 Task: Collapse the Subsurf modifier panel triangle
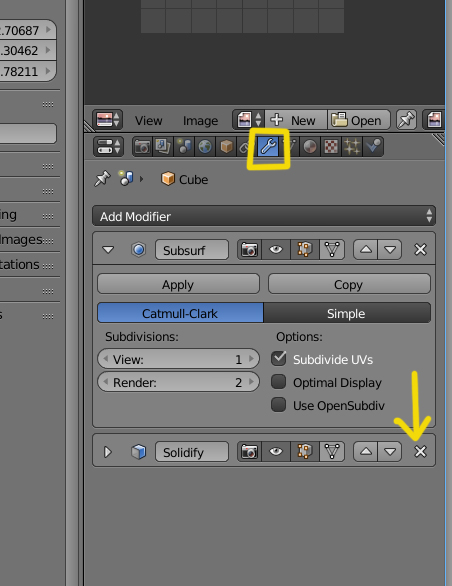pyautogui.click(x=108, y=250)
